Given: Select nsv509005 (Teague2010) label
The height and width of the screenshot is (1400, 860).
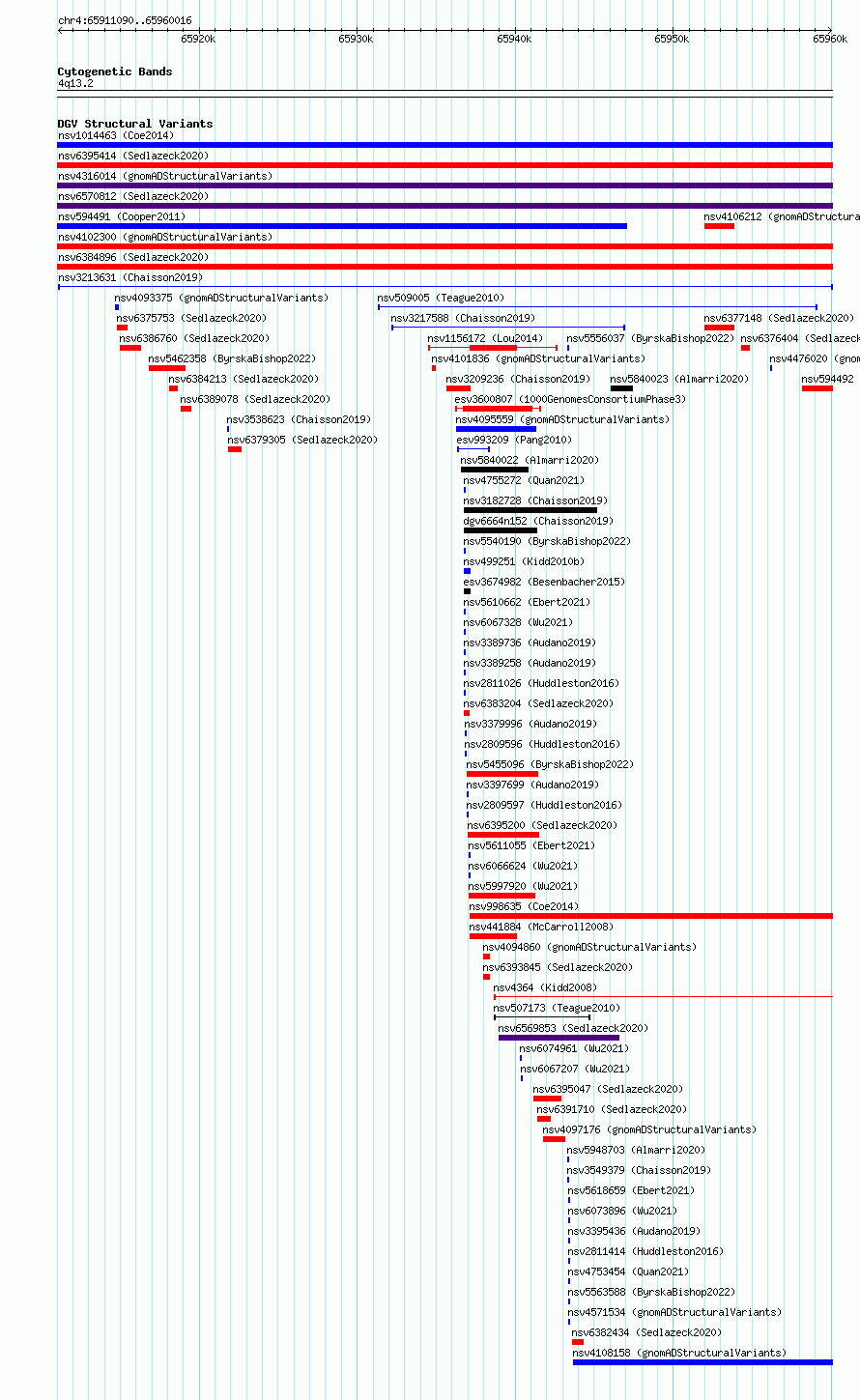Looking at the screenshot, I should [441, 298].
